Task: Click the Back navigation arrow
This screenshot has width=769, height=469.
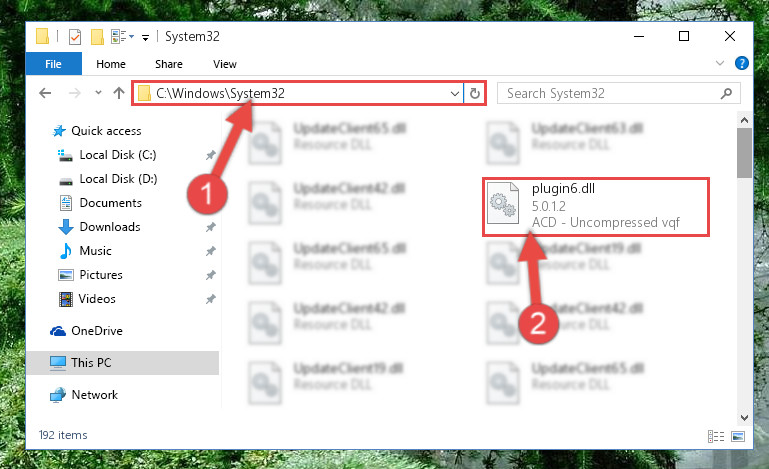Action: point(45,93)
